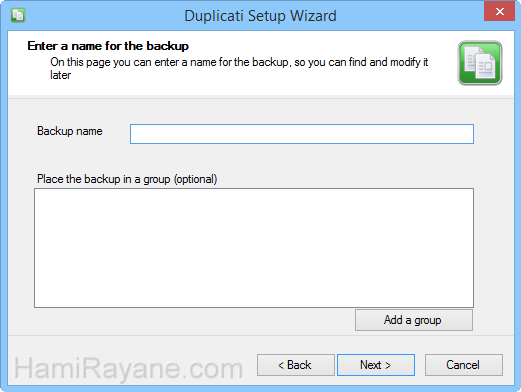Viewport: 521px width, 392px height.
Task: Click 'Place the backup in a group (optional)' label
Action: tap(127, 179)
